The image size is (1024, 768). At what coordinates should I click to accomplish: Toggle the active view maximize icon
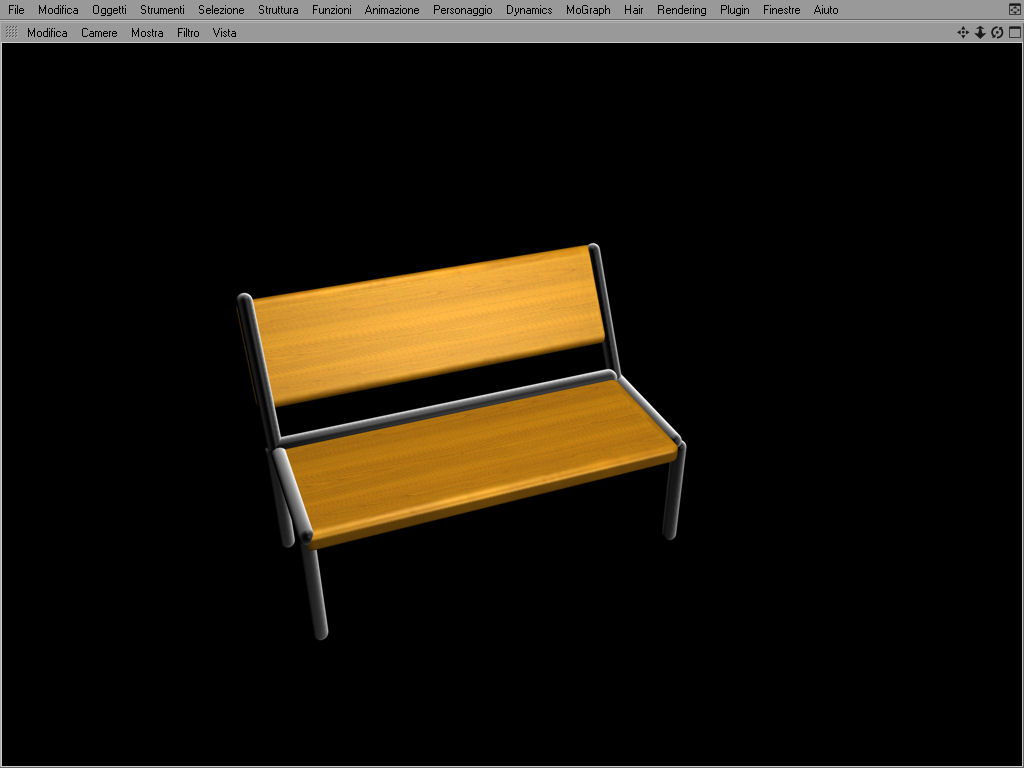(1015, 33)
